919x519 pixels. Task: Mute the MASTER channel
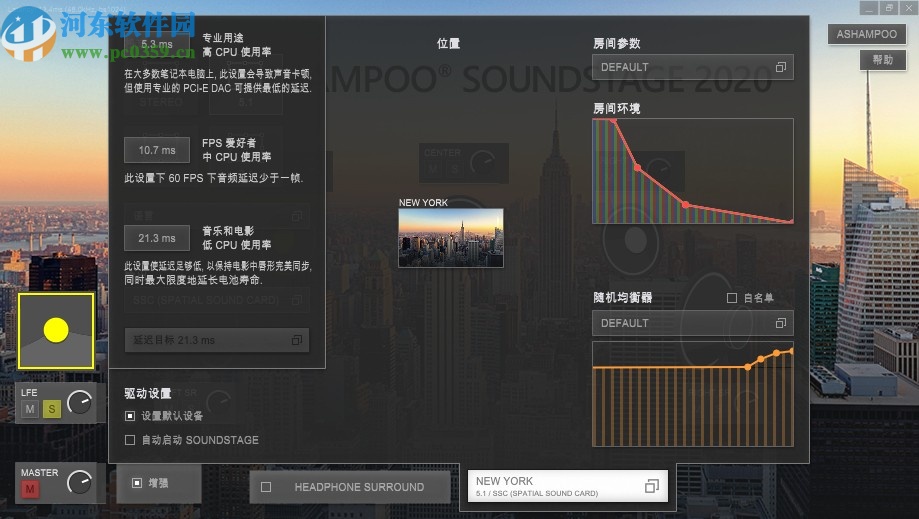pos(30,489)
